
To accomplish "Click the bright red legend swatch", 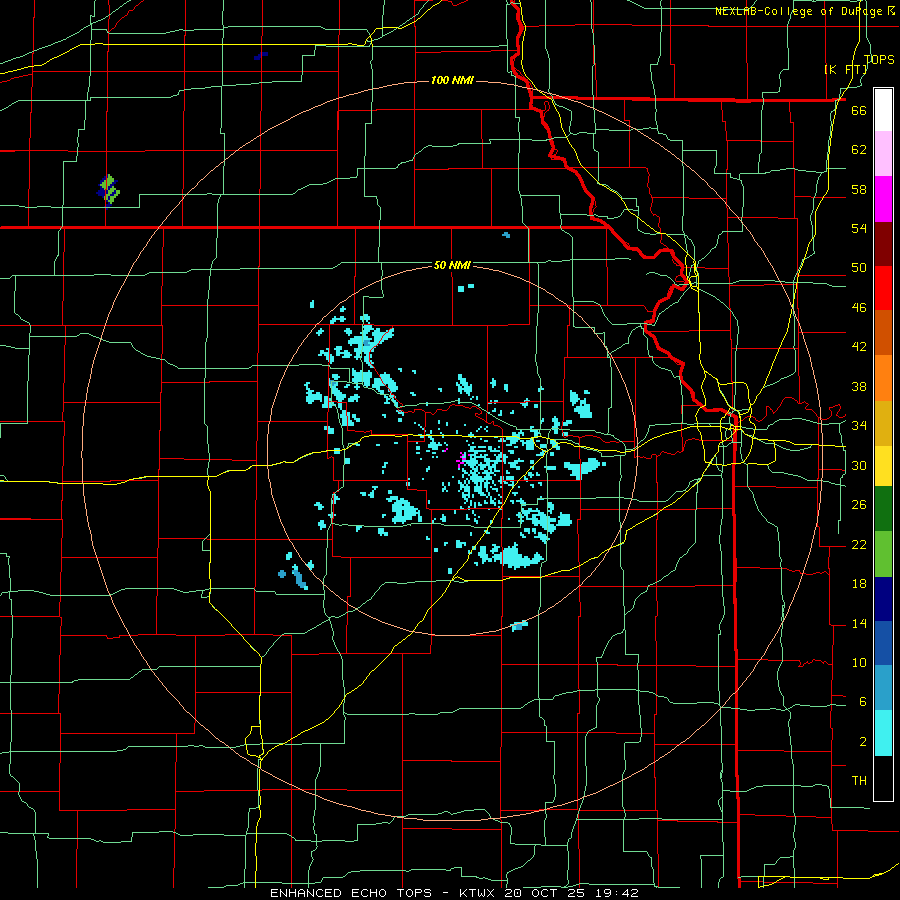I will tap(883, 288).
